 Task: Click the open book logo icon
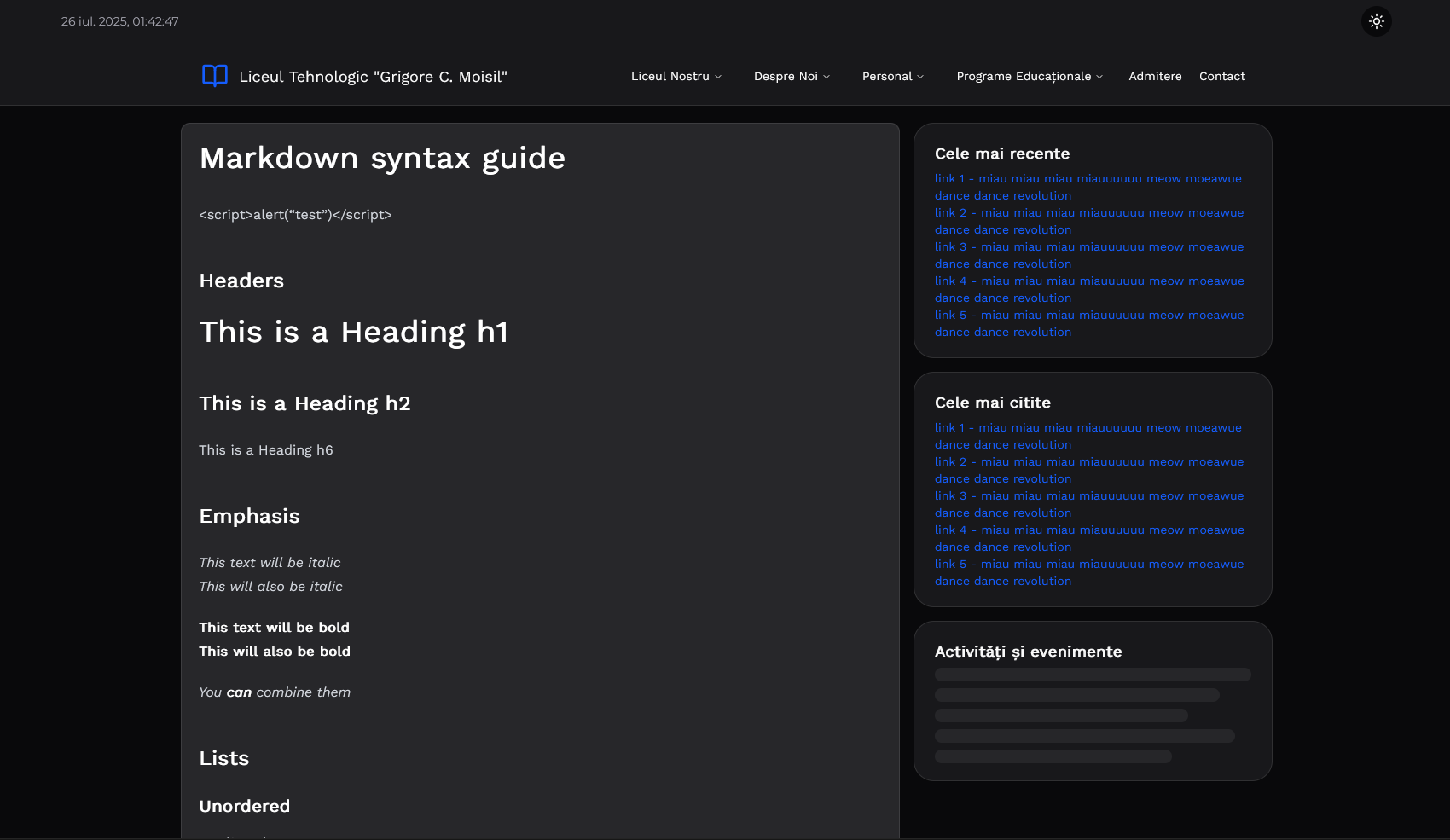pyautogui.click(x=215, y=76)
